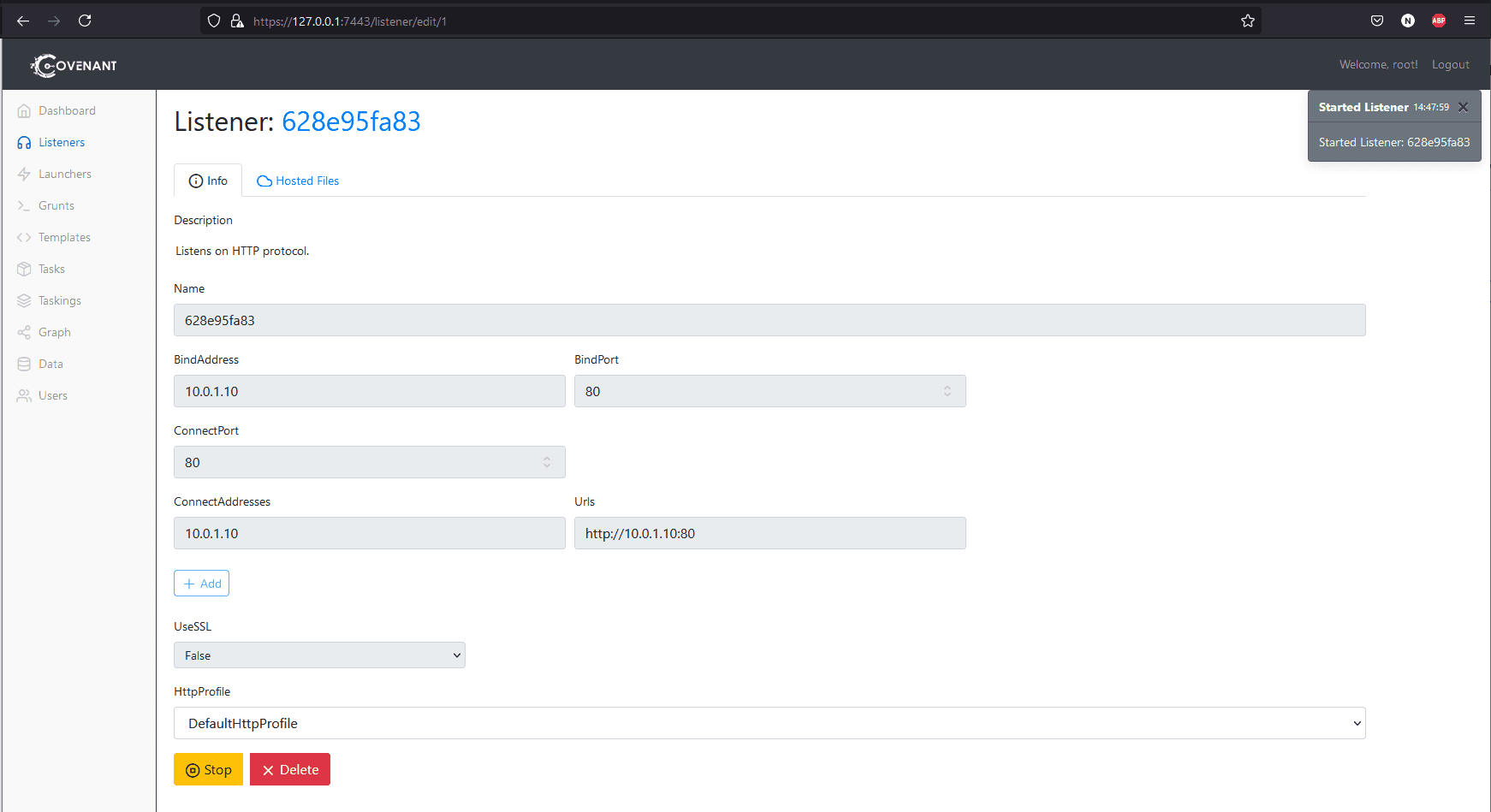
Task: Click the Dashboard home icon
Action: tap(24, 111)
